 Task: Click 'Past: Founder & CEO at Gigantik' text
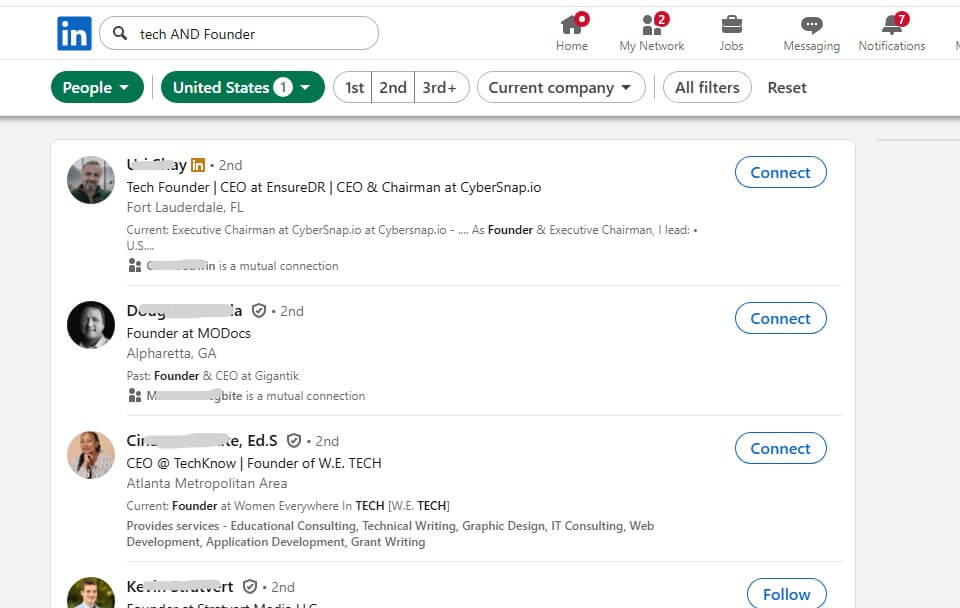[x=213, y=375]
